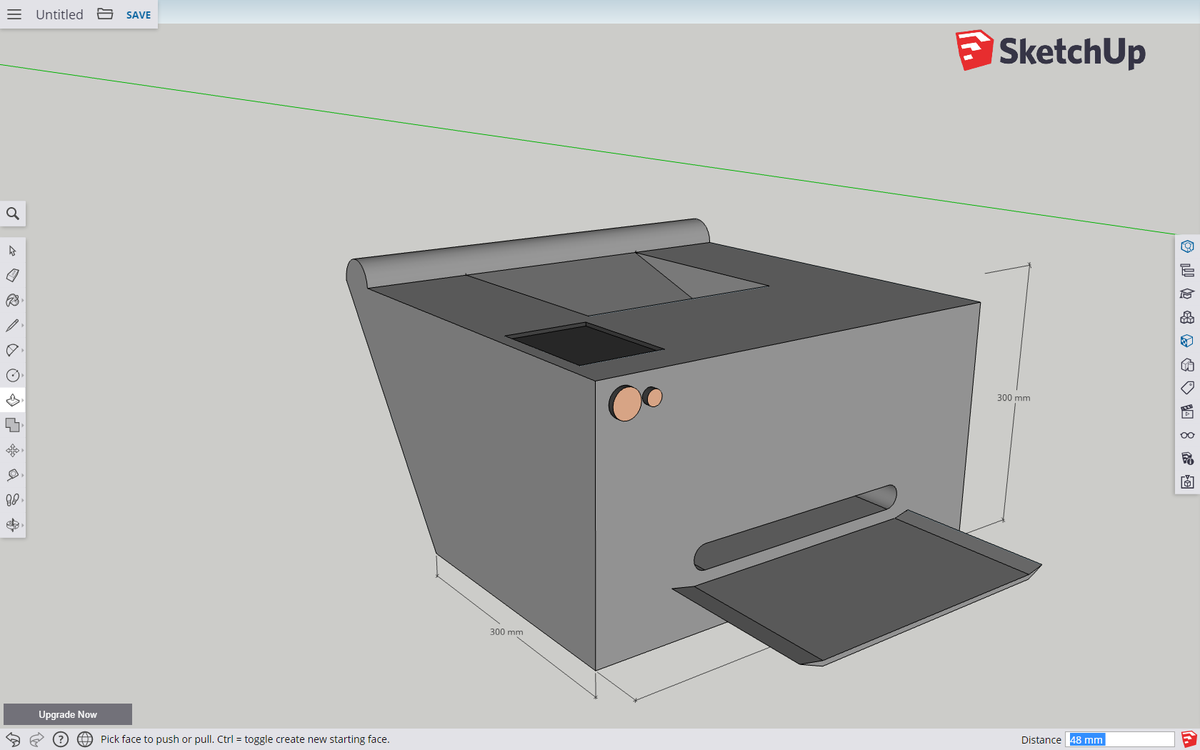Image resolution: width=1200 pixels, height=750 pixels.
Task: Select the Tape Measure tool
Action: pos(13,475)
